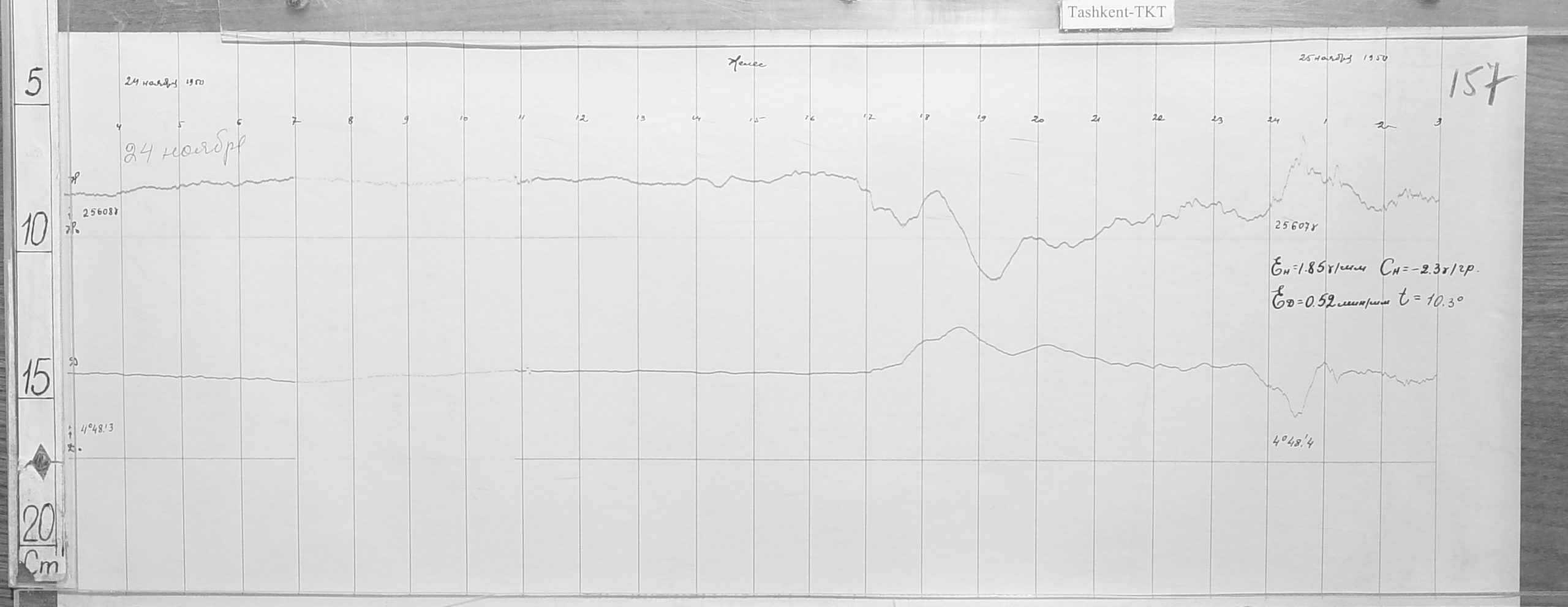Image resolution: width=1568 pixels, height=607 pixels.
Task: Click the 10 mark on the ruler
Action: [35, 232]
